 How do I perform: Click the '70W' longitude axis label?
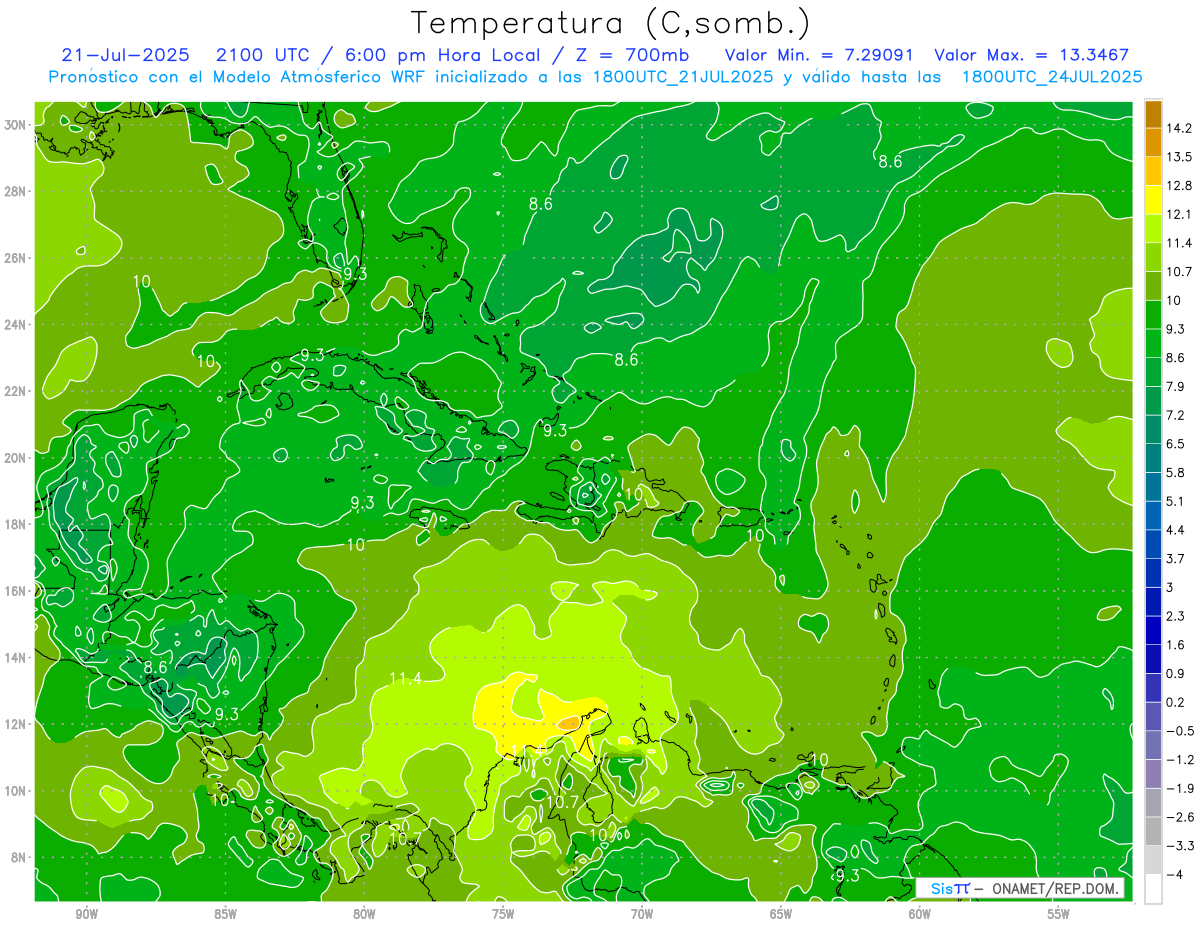point(642,914)
